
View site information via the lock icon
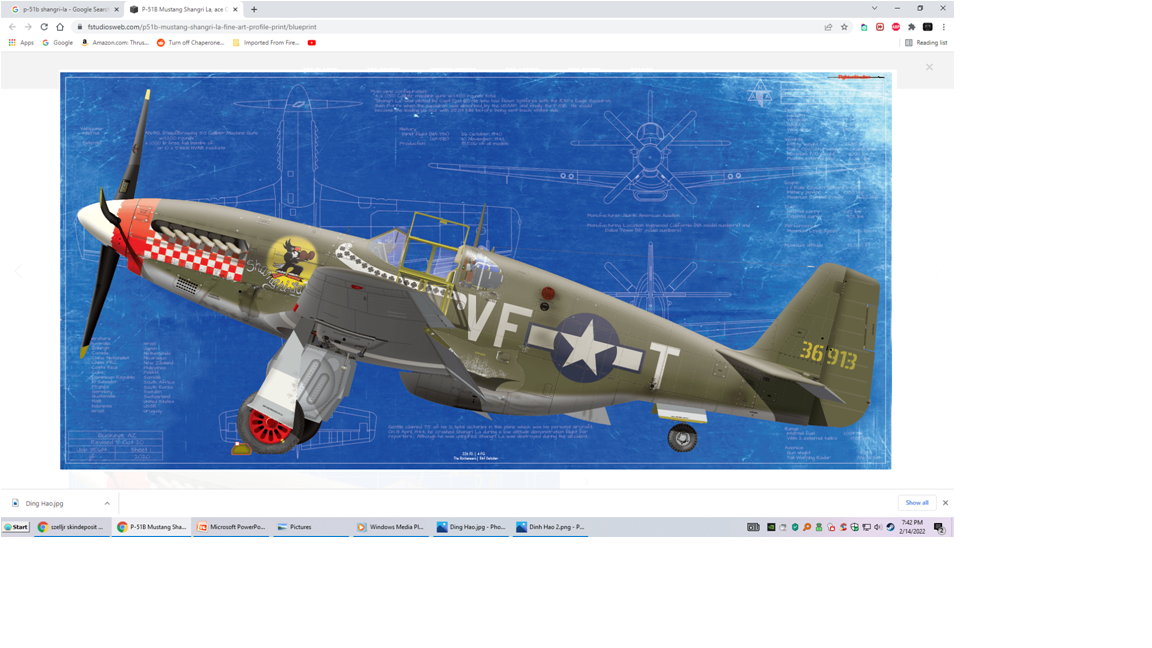(79, 27)
